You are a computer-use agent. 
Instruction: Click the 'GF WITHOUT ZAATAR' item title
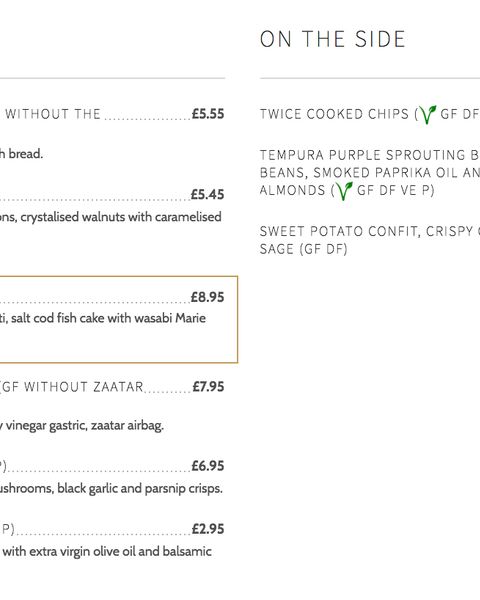coord(73,387)
